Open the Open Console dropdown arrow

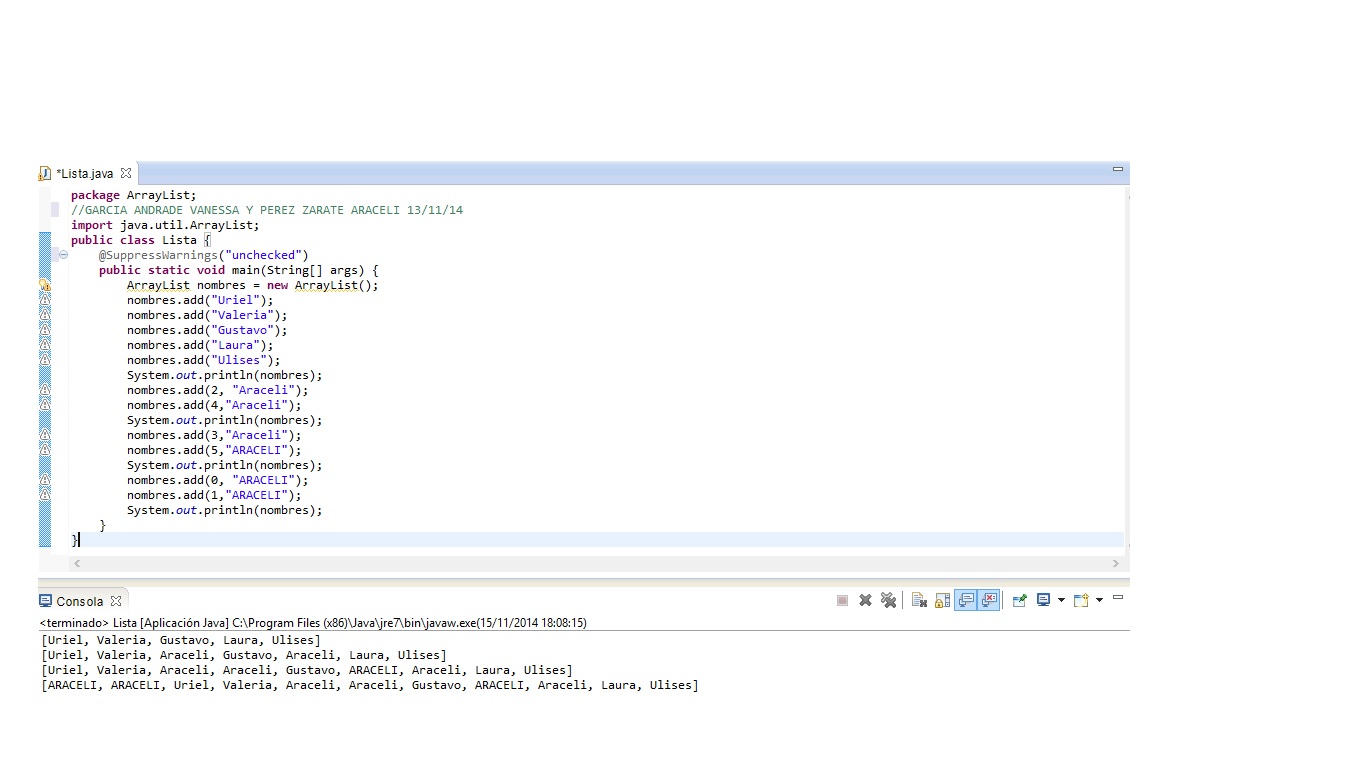[1099, 600]
